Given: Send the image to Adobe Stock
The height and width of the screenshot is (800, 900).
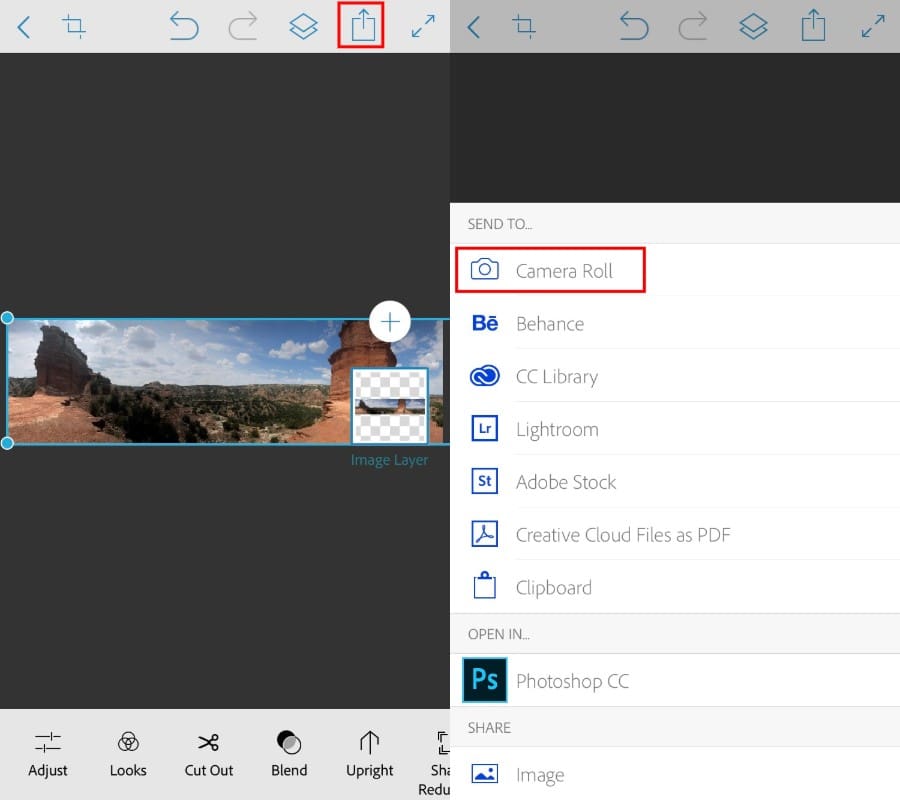Looking at the screenshot, I should 565,482.
